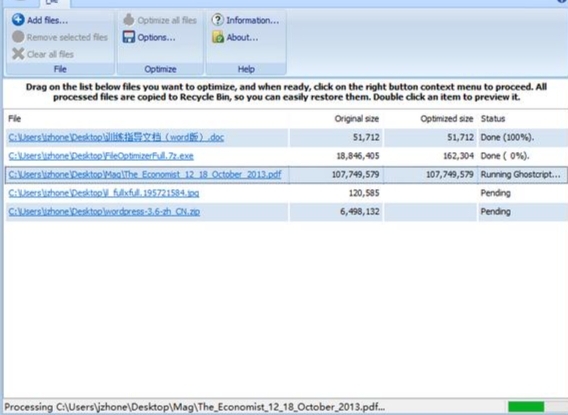Select the Running Ghostscript status cell
The height and width of the screenshot is (415, 568).
coord(521,175)
